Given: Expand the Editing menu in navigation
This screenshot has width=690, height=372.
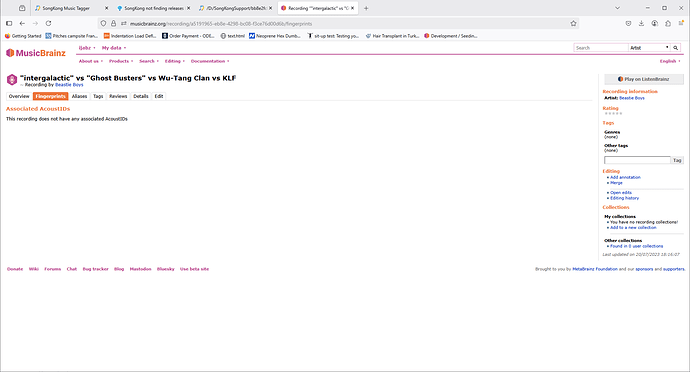Looking at the screenshot, I should coord(175,61).
